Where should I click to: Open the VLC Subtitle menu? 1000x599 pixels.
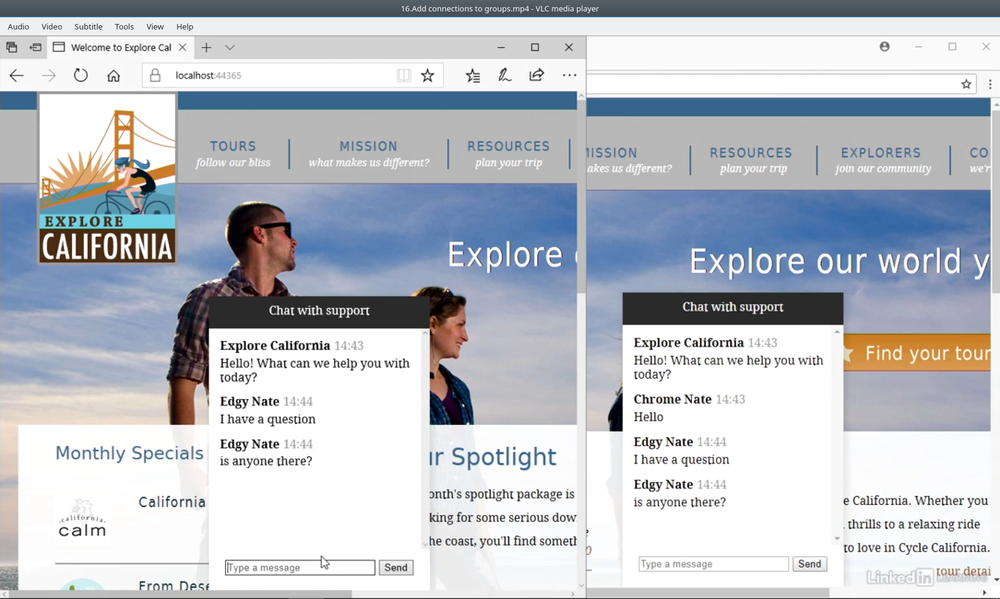(88, 27)
